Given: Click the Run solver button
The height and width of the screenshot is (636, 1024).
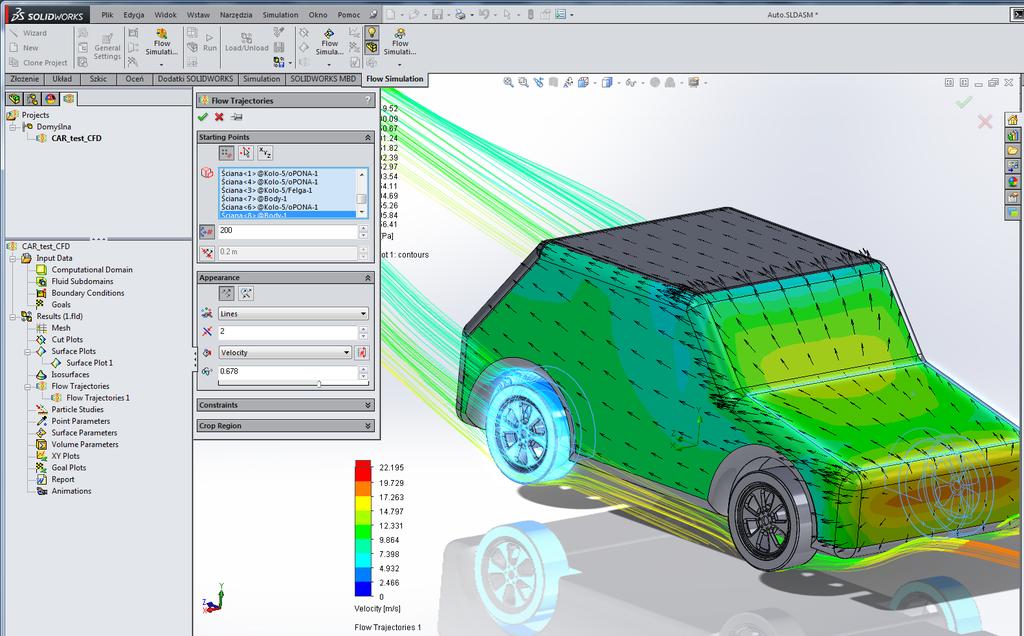Looking at the screenshot, I should (x=210, y=42).
